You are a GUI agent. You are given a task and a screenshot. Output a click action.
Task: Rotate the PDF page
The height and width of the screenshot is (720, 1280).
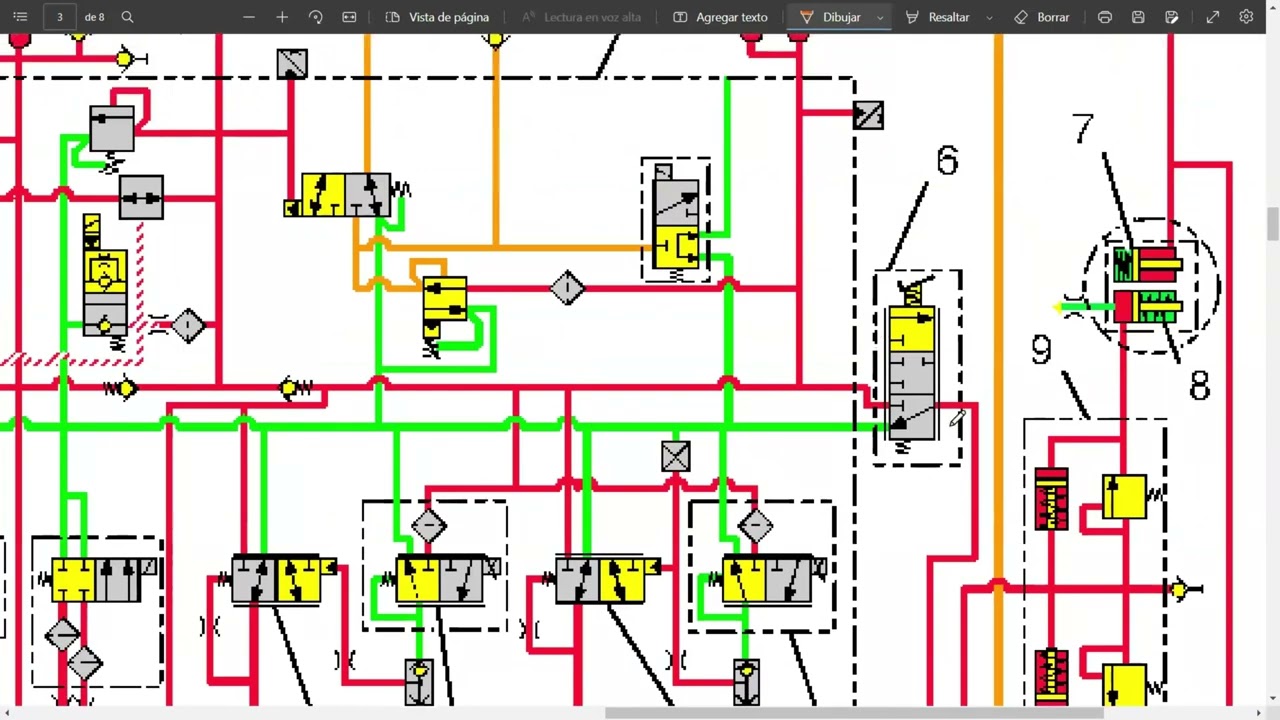[x=316, y=17]
